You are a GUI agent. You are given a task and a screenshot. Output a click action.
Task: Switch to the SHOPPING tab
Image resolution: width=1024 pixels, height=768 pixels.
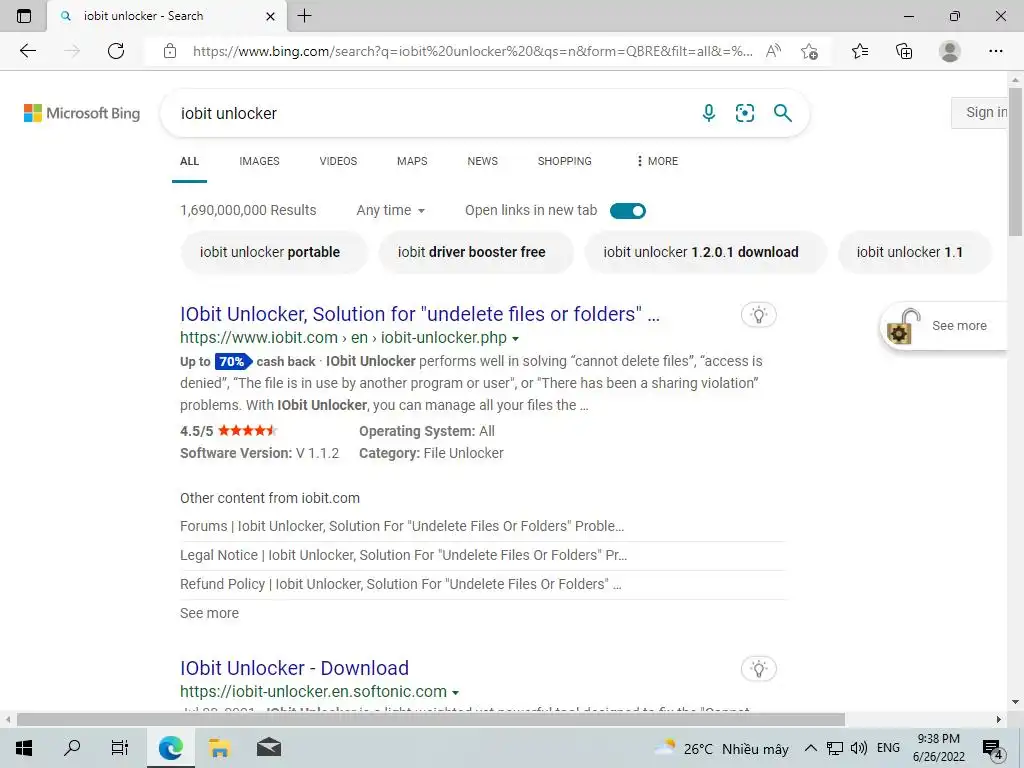(x=565, y=161)
